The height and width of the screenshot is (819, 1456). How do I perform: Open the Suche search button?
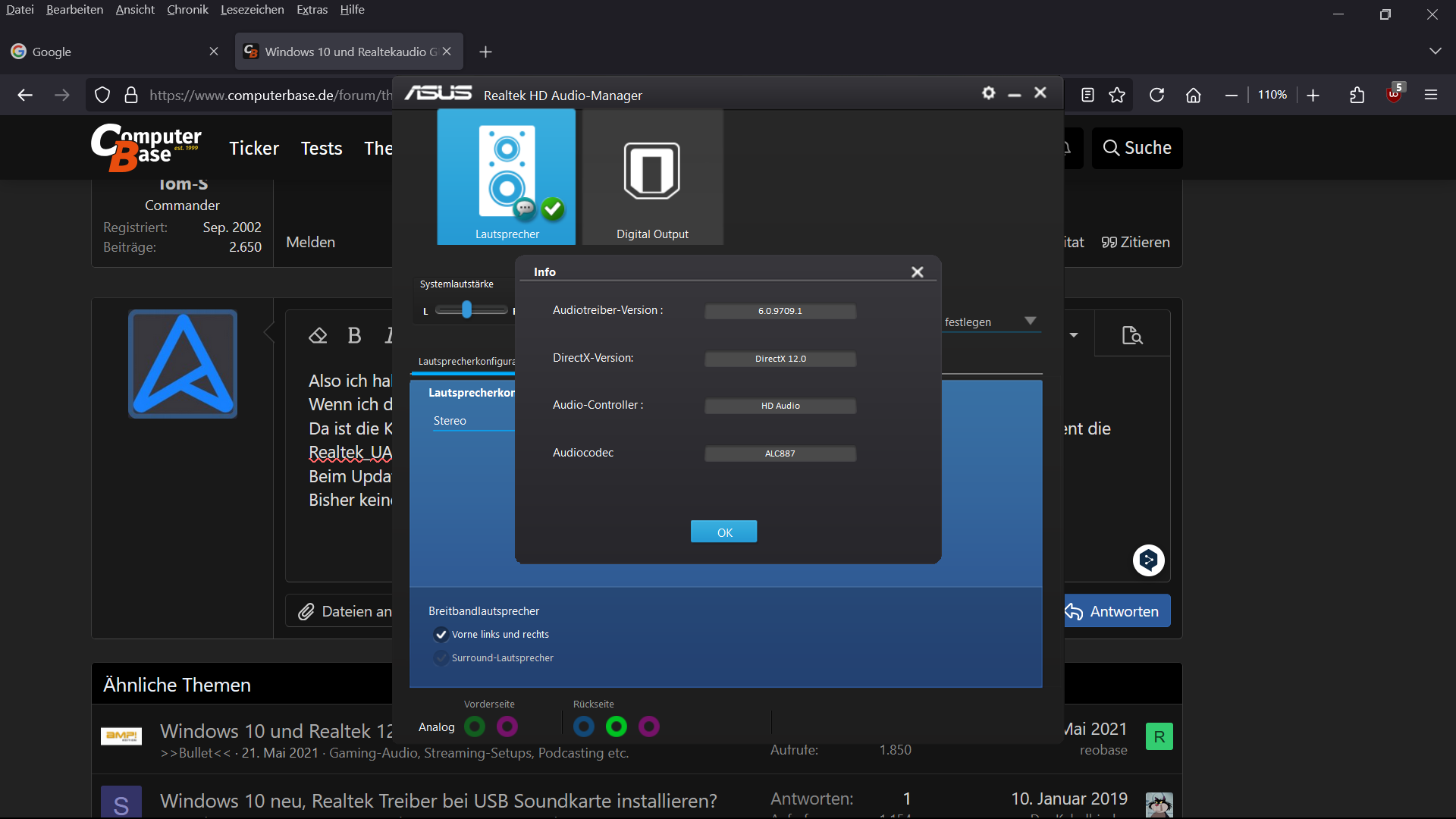point(1137,148)
